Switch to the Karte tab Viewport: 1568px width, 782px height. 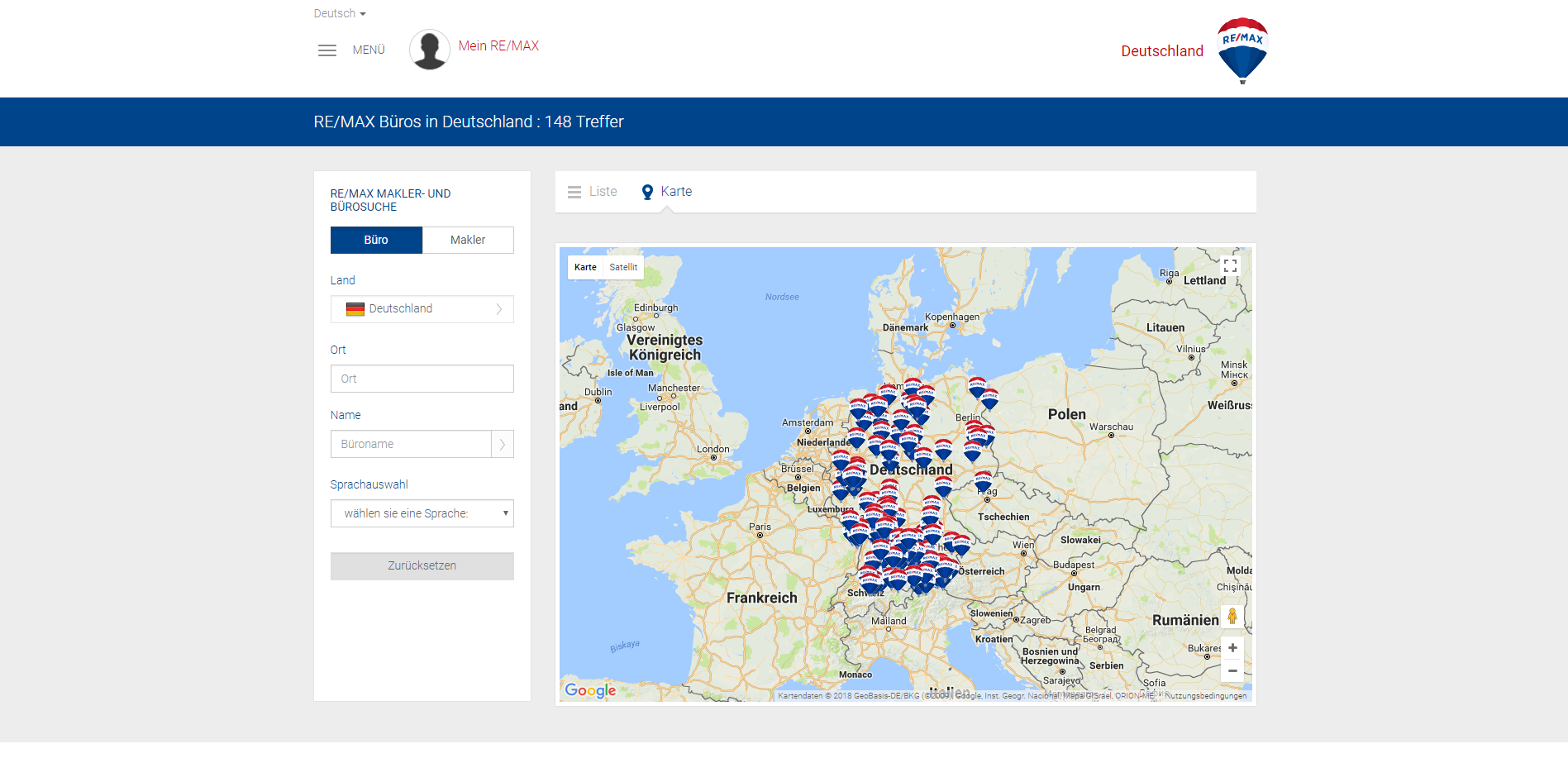tap(667, 192)
